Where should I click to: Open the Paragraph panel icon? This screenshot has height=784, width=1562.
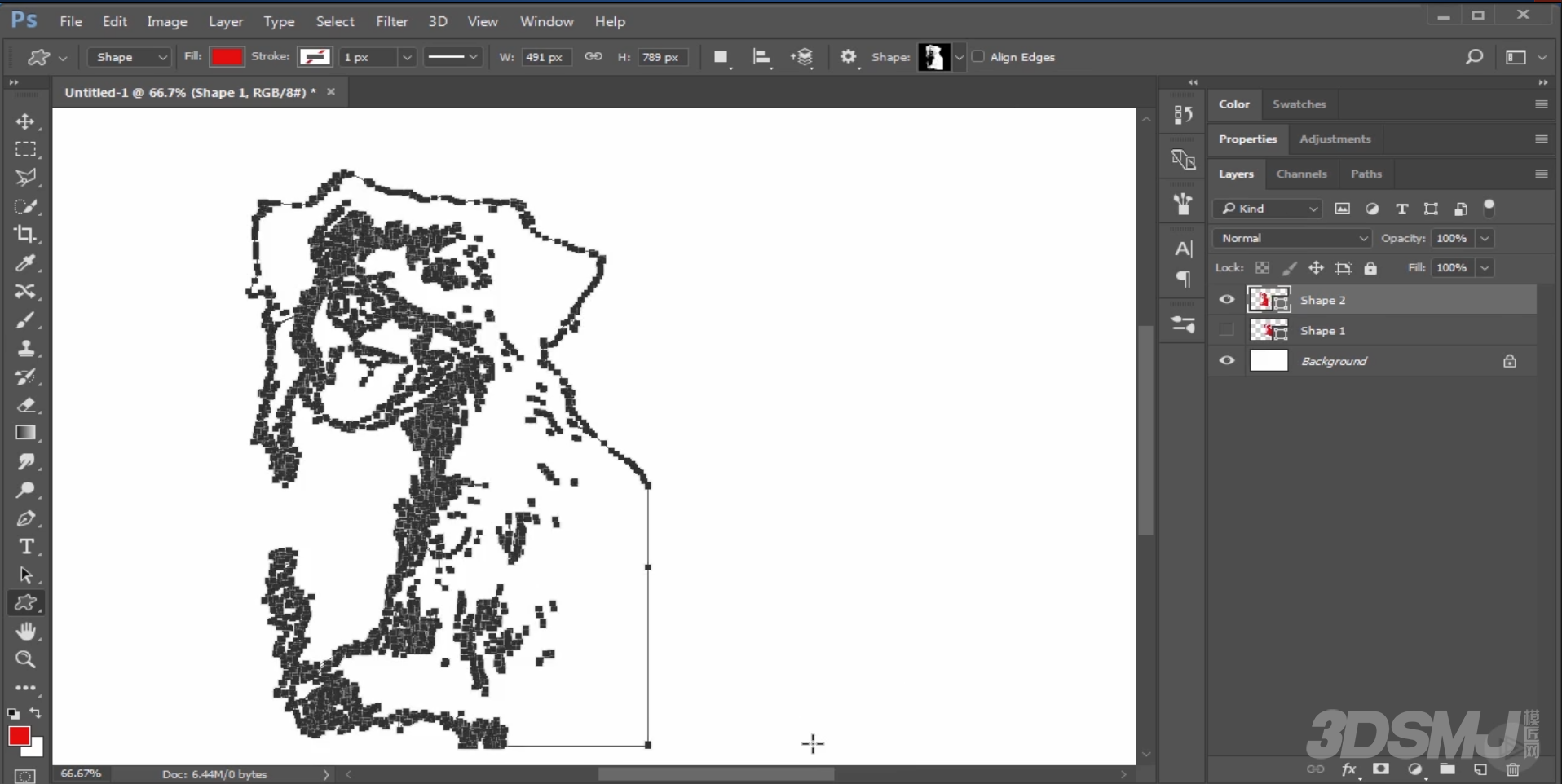pos(1184,280)
